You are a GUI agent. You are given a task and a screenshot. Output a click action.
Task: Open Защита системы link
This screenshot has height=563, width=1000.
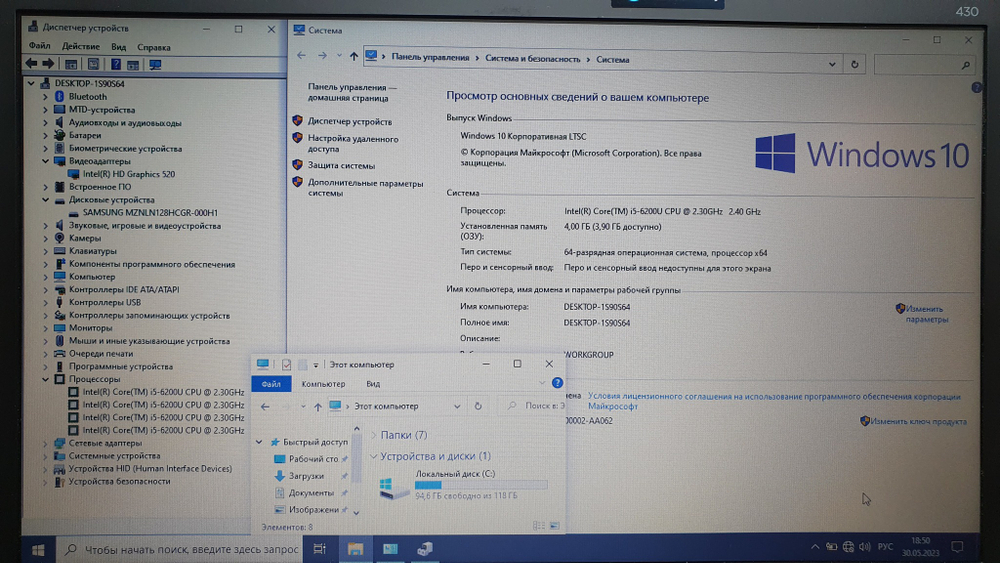click(341, 165)
